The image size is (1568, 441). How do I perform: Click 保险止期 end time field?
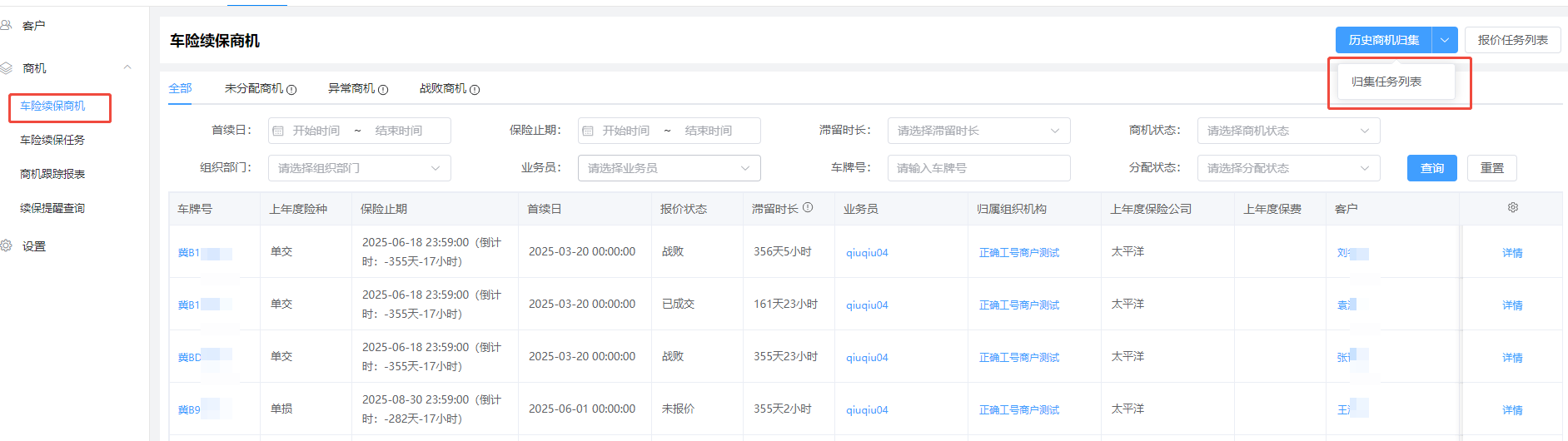(708, 131)
